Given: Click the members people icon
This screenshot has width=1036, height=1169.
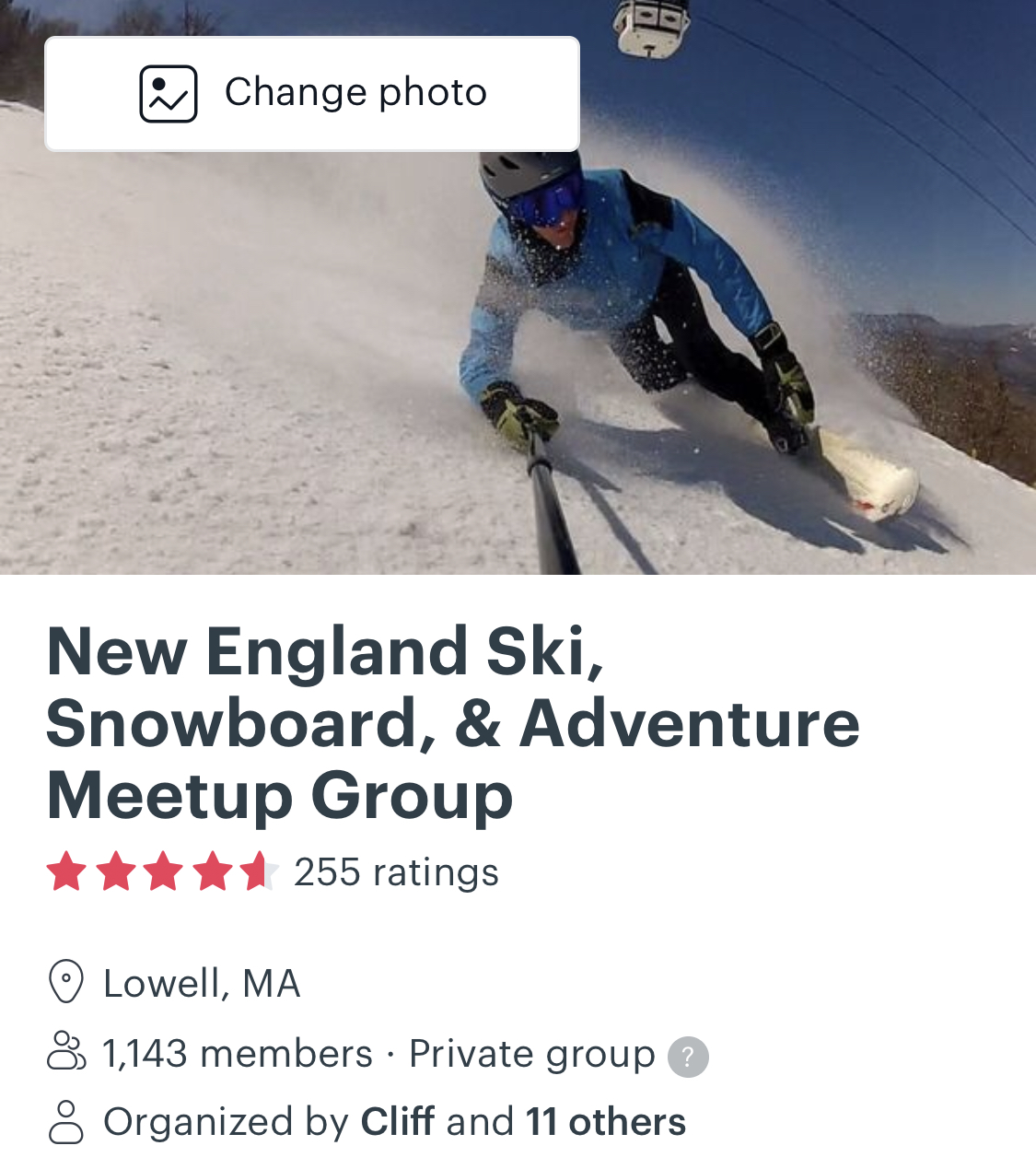Looking at the screenshot, I should (65, 1052).
